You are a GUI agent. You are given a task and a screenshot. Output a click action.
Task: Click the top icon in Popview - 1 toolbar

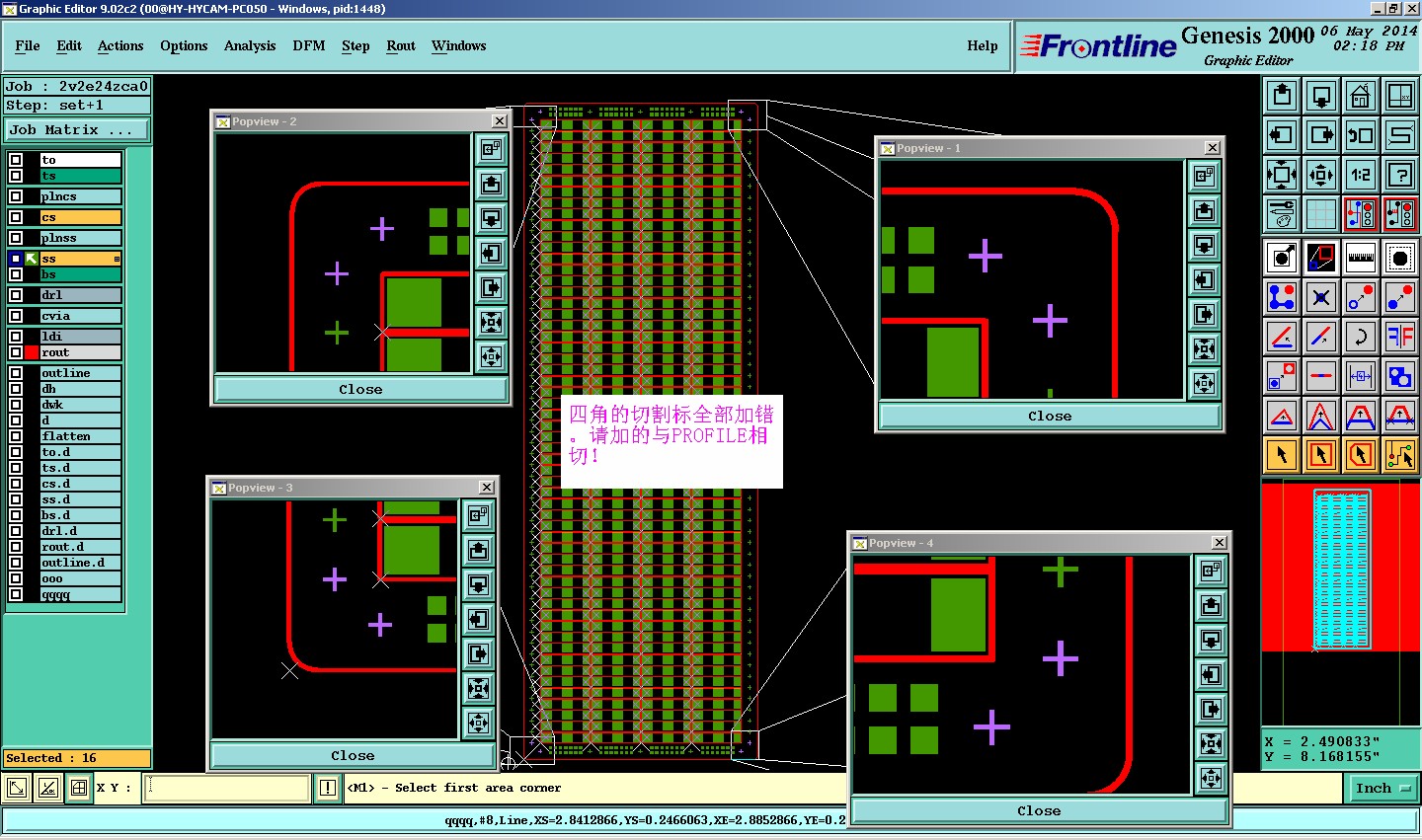(x=1204, y=176)
